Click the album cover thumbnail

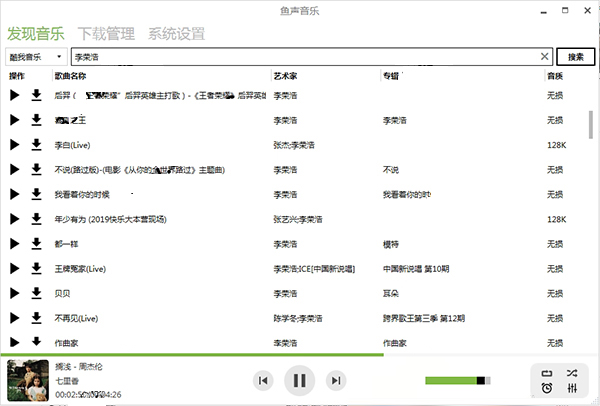tap(28, 380)
